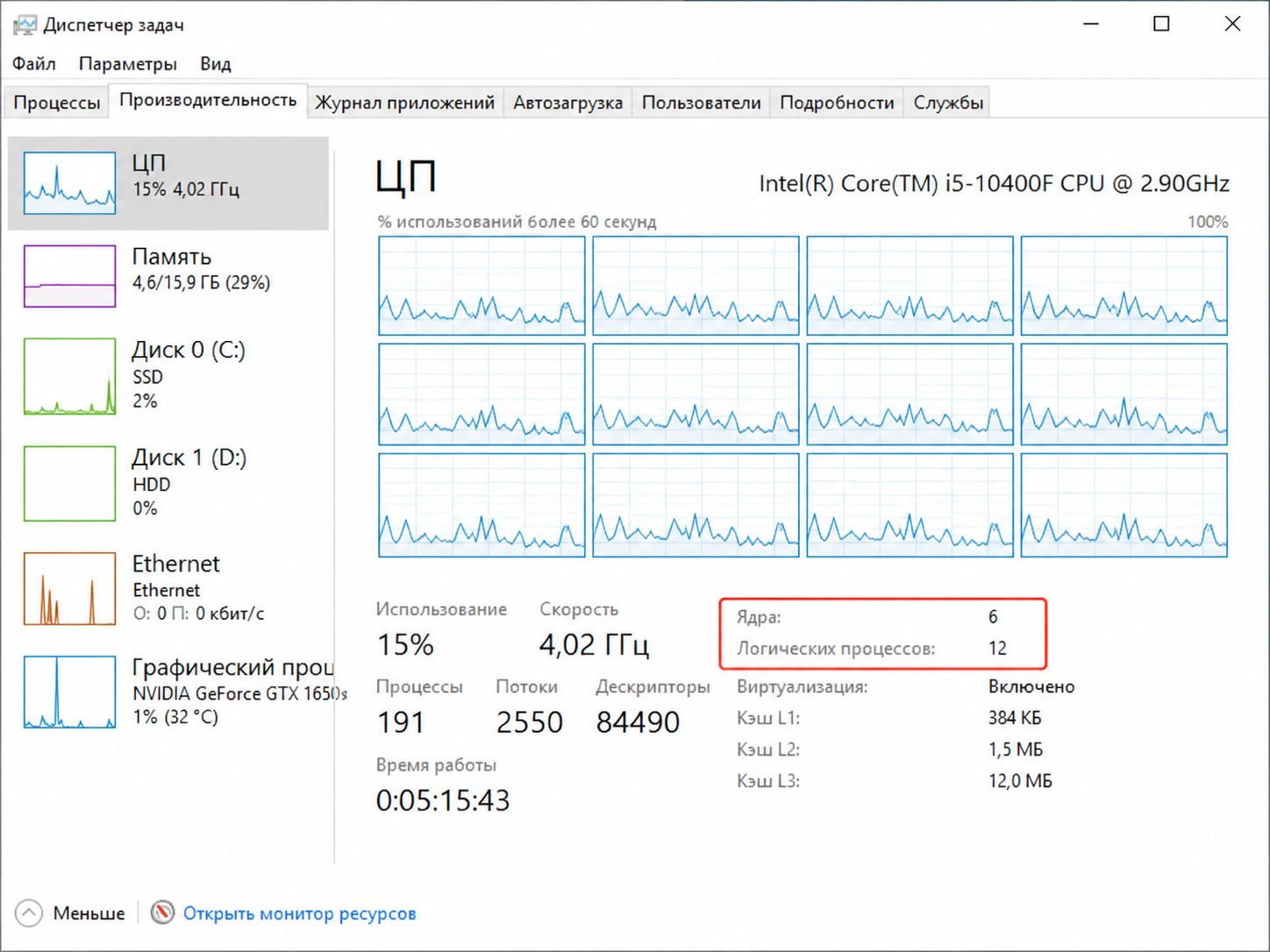Click the Виртуализация value Включено
Screen dimensions: 1270x952
(1031, 686)
